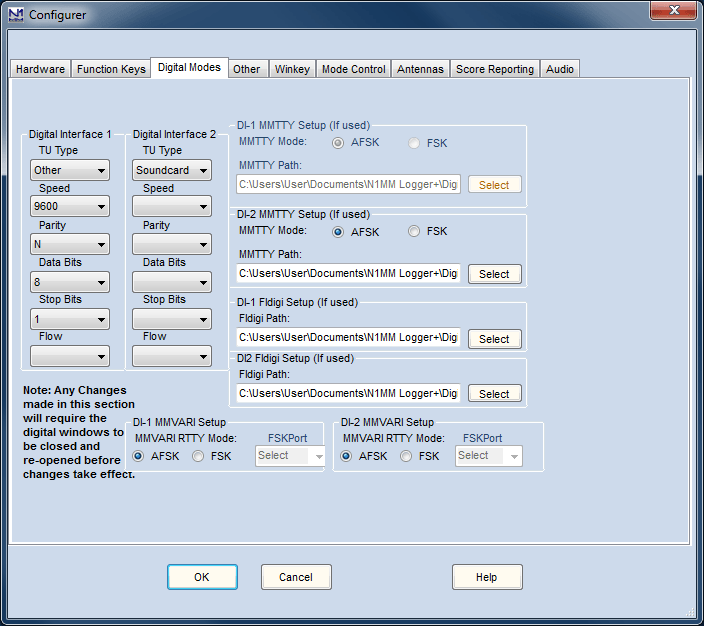Open Digital Interface 2 Stop Bits dropdown
The height and width of the screenshot is (626, 704).
tap(172, 319)
